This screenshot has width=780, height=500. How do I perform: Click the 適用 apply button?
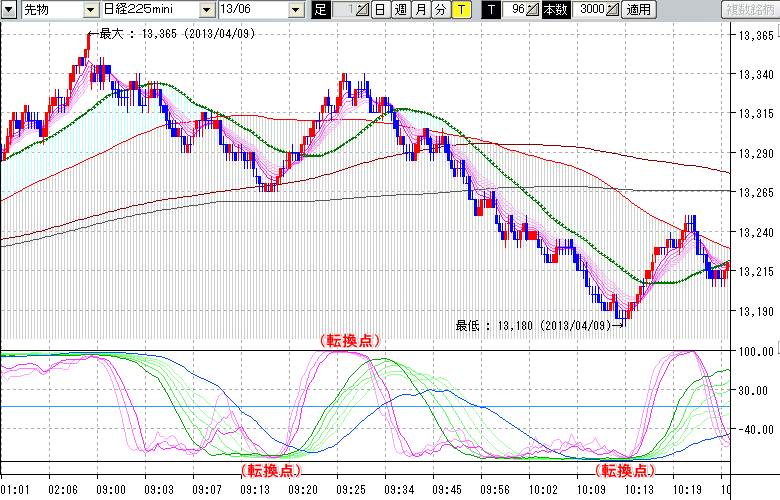click(x=638, y=10)
